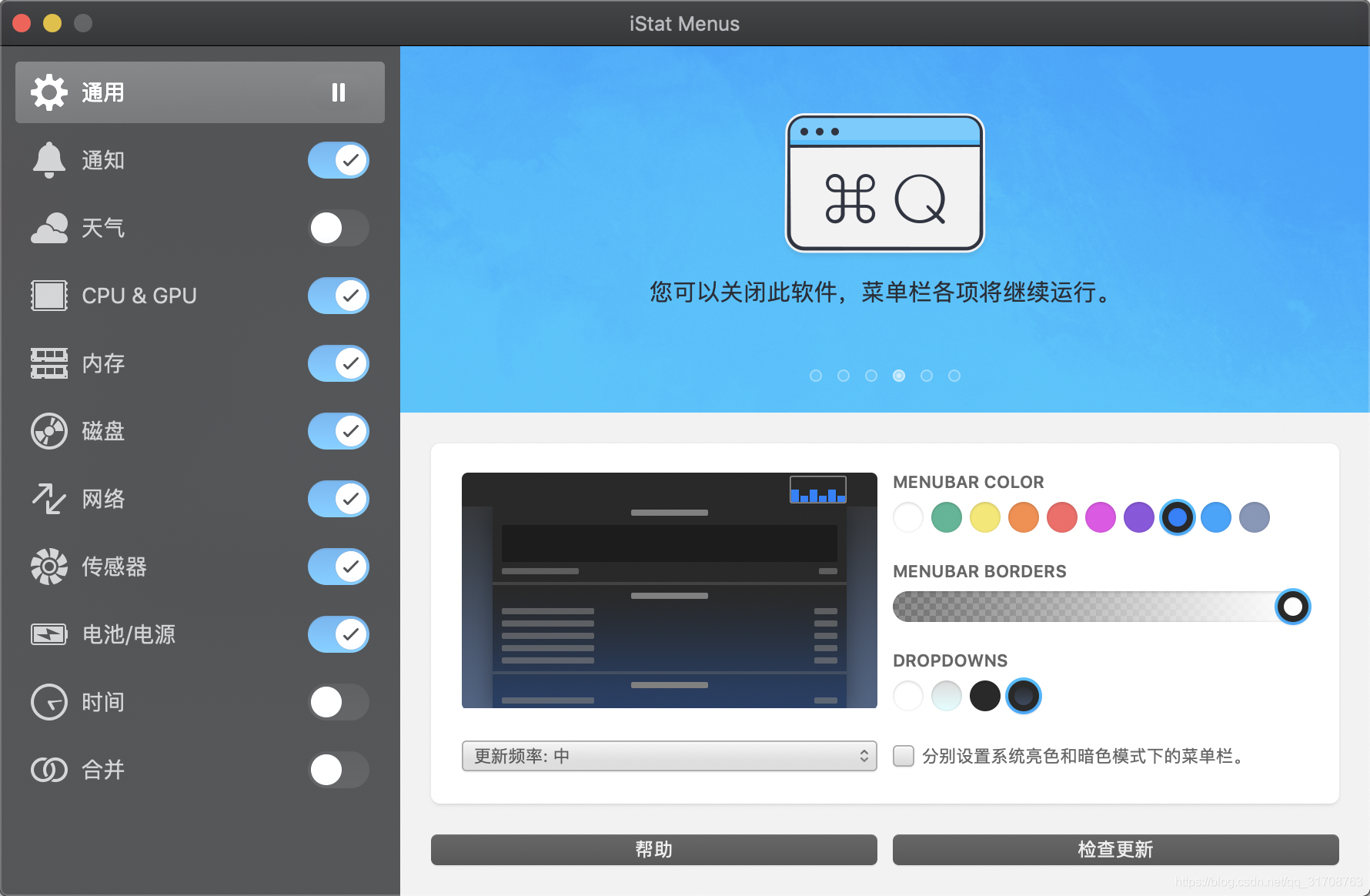Click the fan icon for 传感器
The image size is (1370, 896).
(49, 567)
